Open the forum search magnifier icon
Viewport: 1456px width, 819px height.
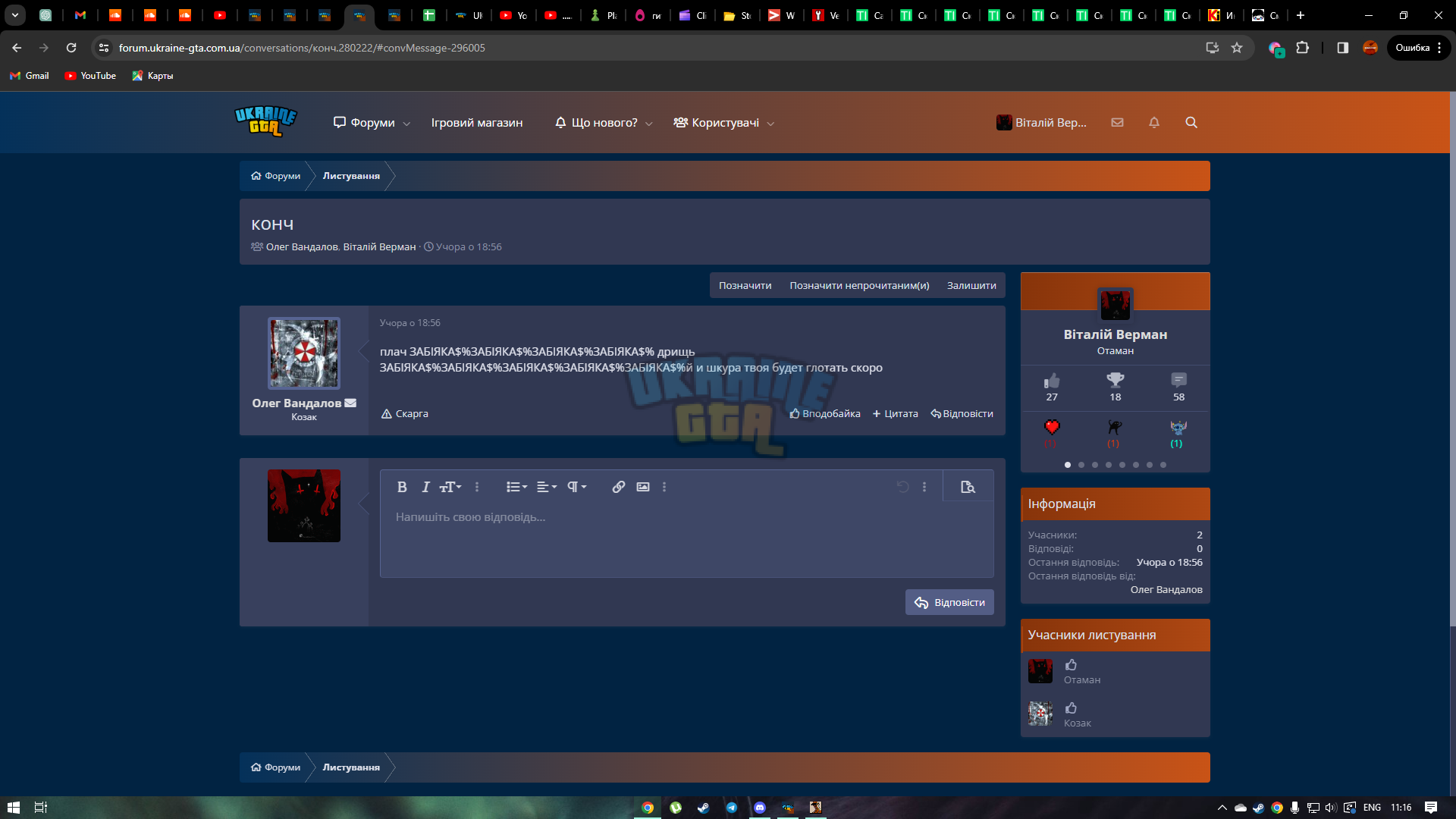1191,122
